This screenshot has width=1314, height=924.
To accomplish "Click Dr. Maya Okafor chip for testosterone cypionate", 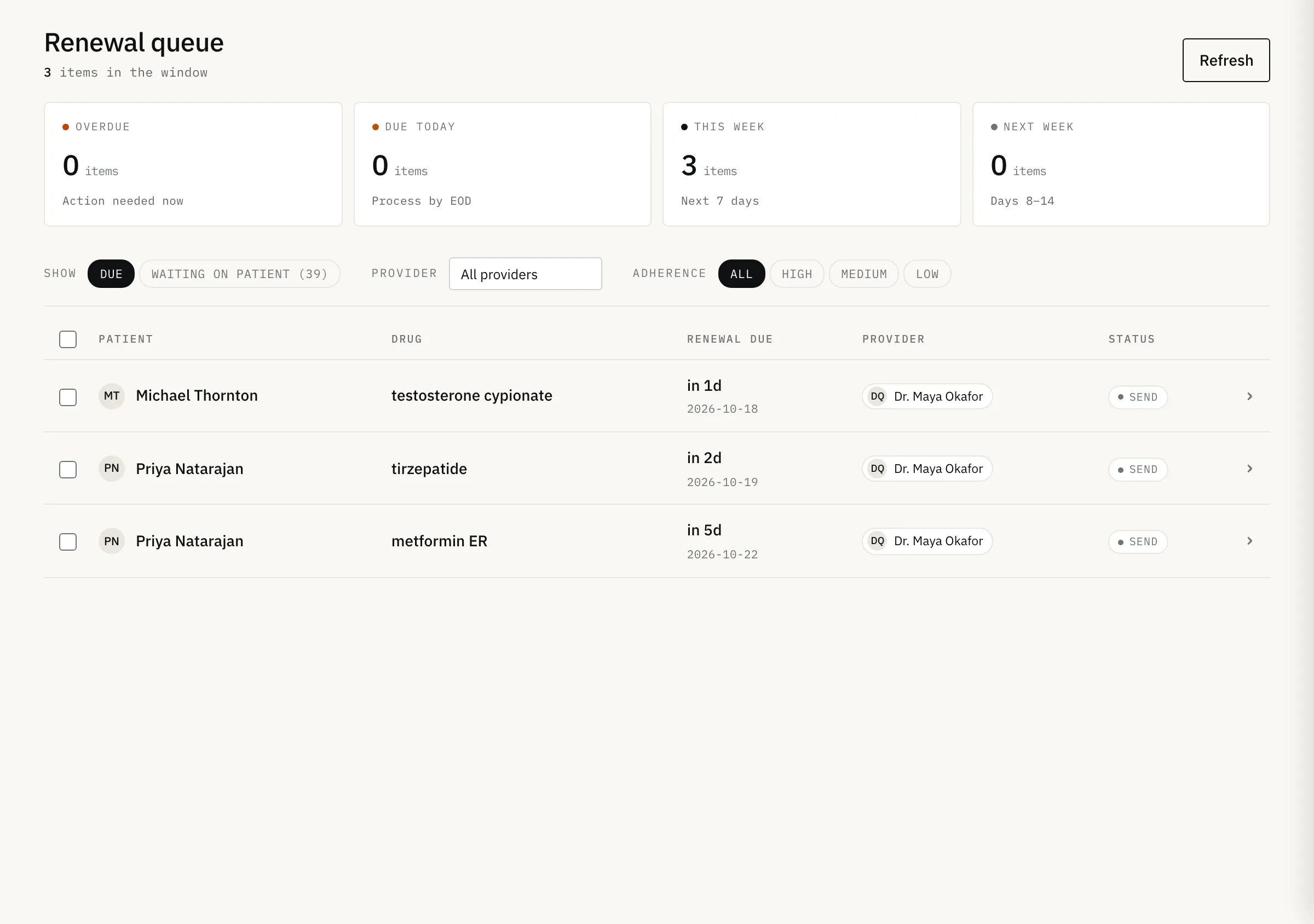I will 927,396.
